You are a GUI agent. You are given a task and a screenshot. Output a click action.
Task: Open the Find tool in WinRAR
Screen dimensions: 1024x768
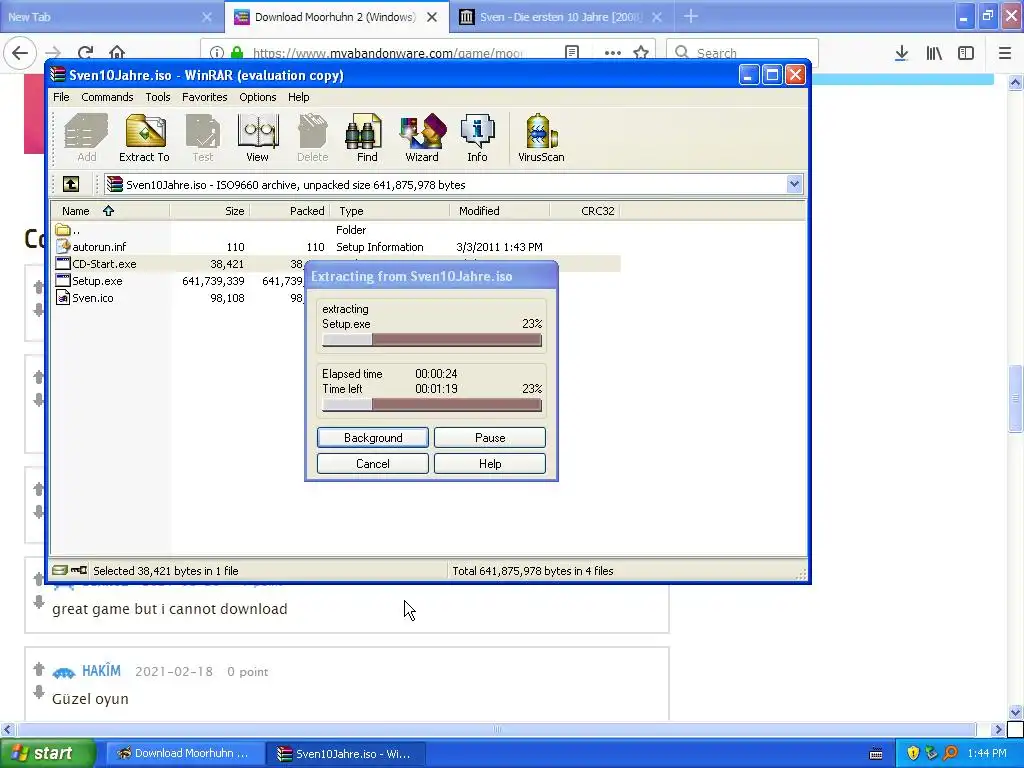[x=366, y=138]
